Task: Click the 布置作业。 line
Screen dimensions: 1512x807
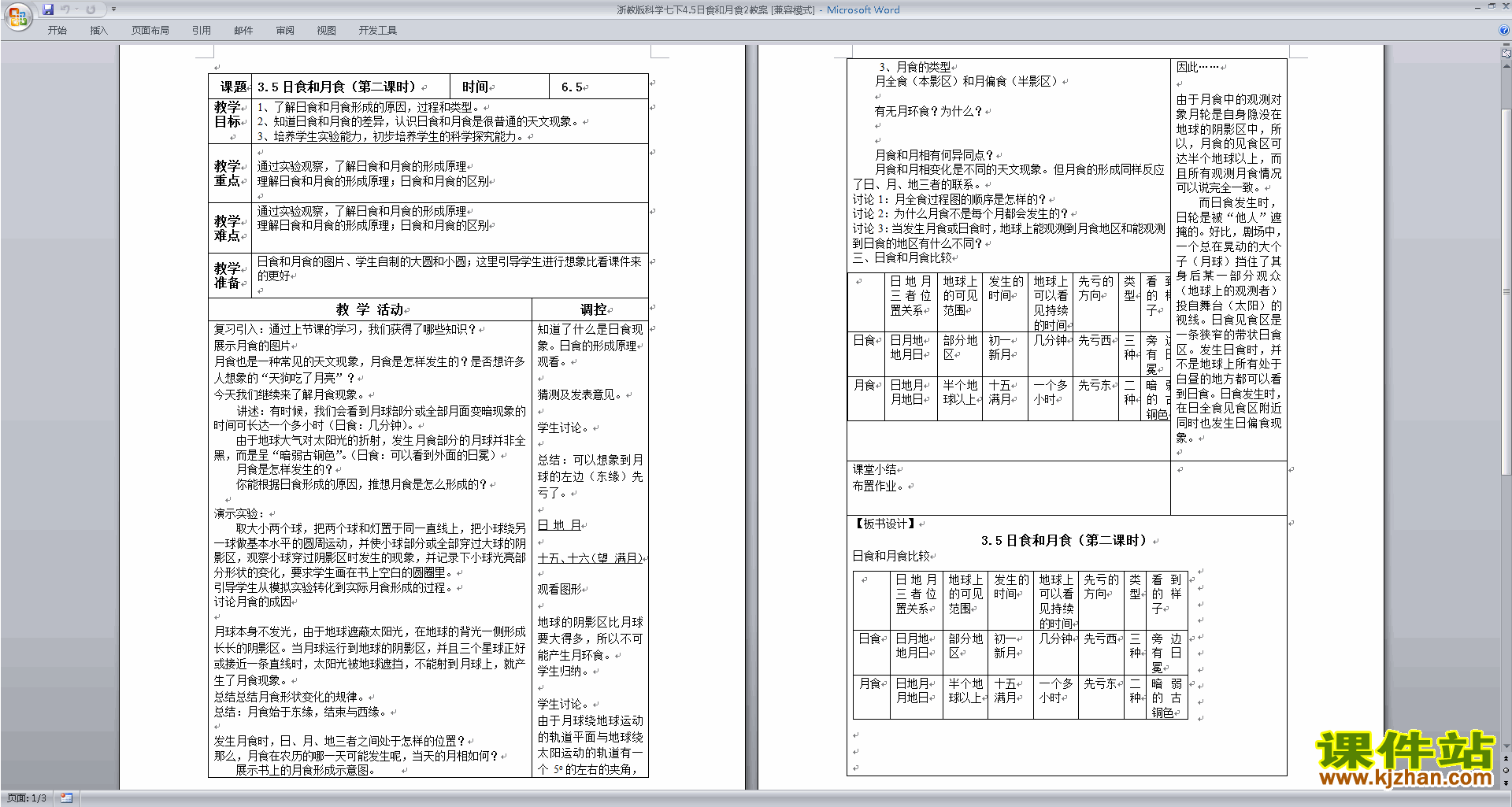Action: [880, 486]
